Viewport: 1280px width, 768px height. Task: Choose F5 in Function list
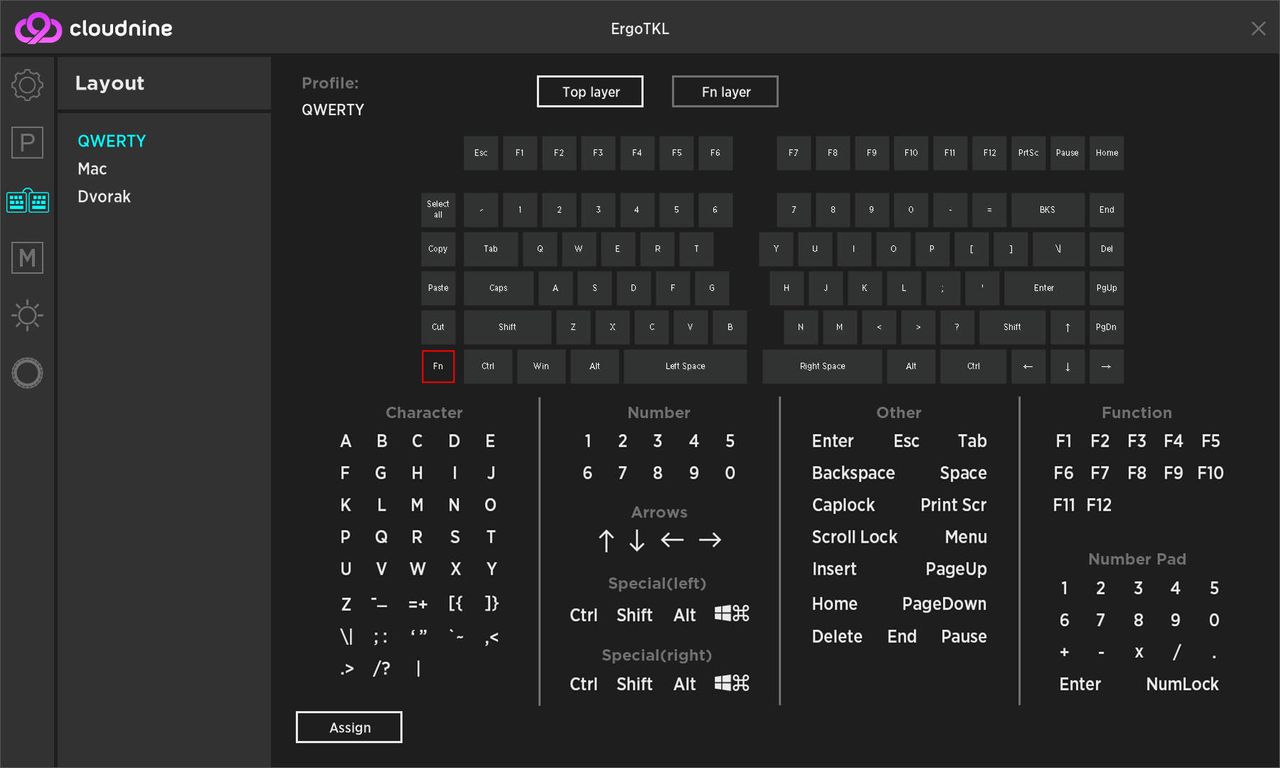tap(1210, 441)
